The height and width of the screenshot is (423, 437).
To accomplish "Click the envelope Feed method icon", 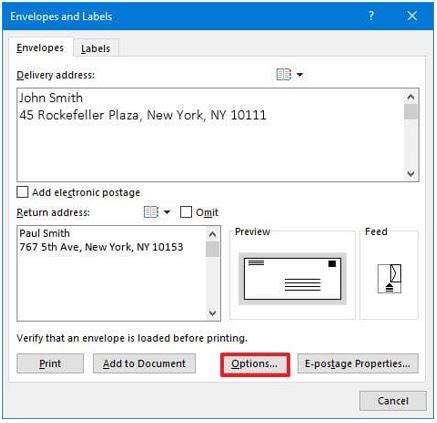I will (389, 279).
